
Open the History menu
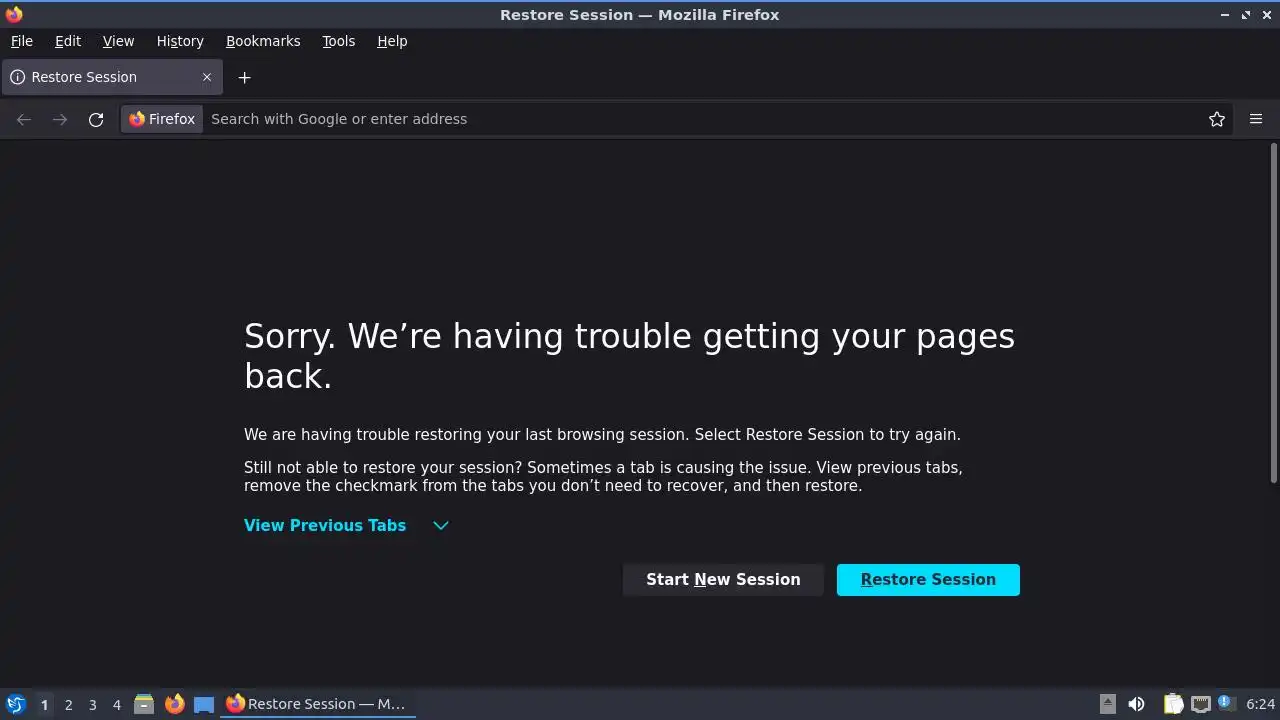tap(180, 41)
